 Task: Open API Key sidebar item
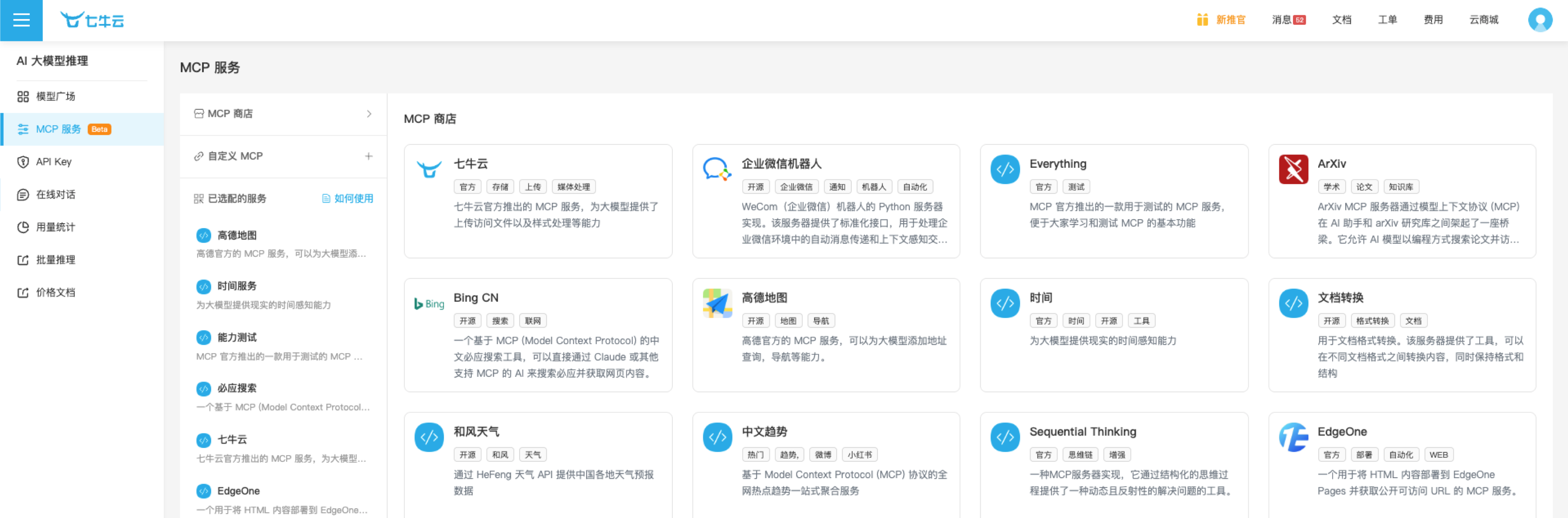pos(82,161)
